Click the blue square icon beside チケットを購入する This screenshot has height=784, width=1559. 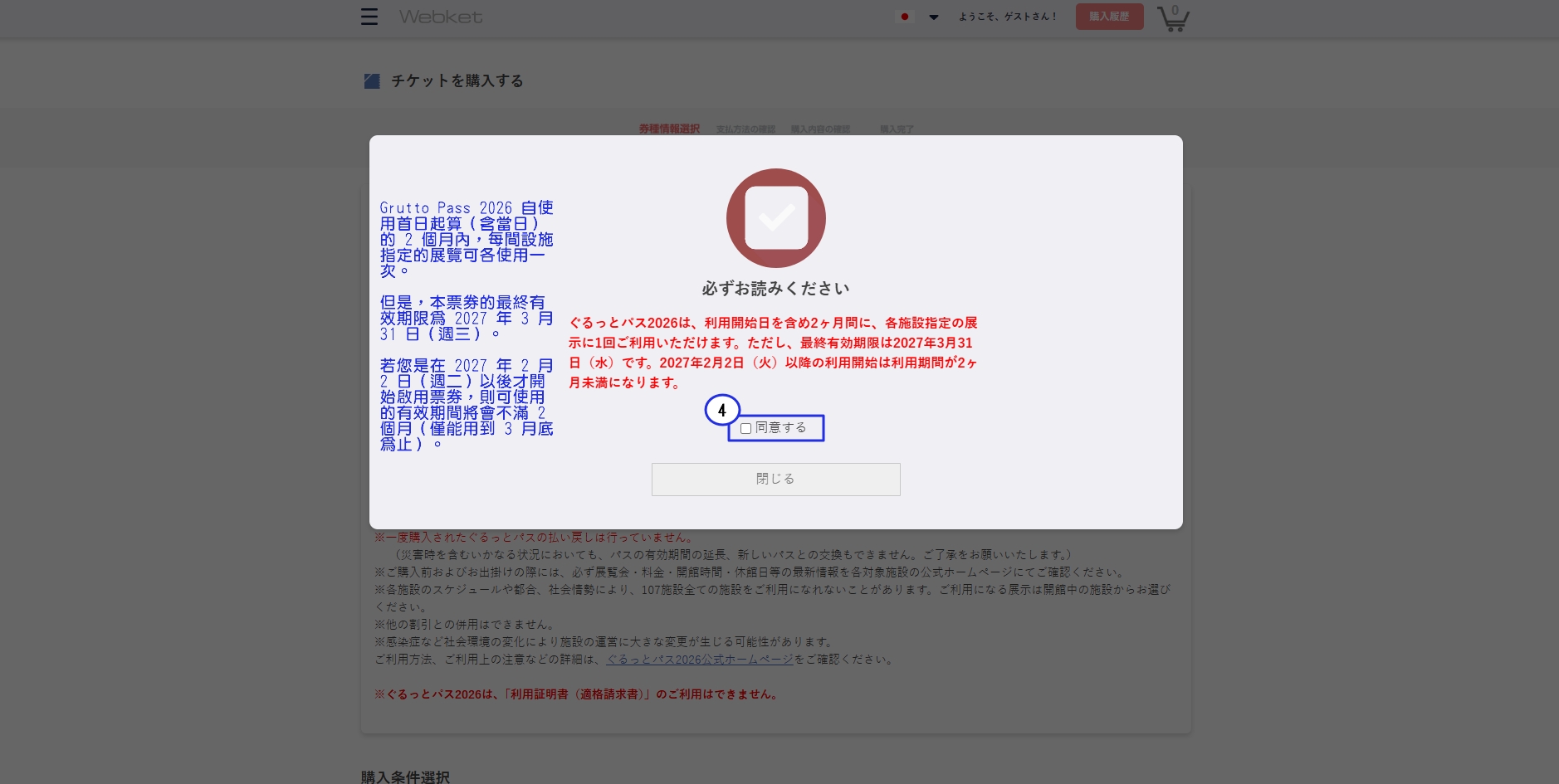point(372,80)
